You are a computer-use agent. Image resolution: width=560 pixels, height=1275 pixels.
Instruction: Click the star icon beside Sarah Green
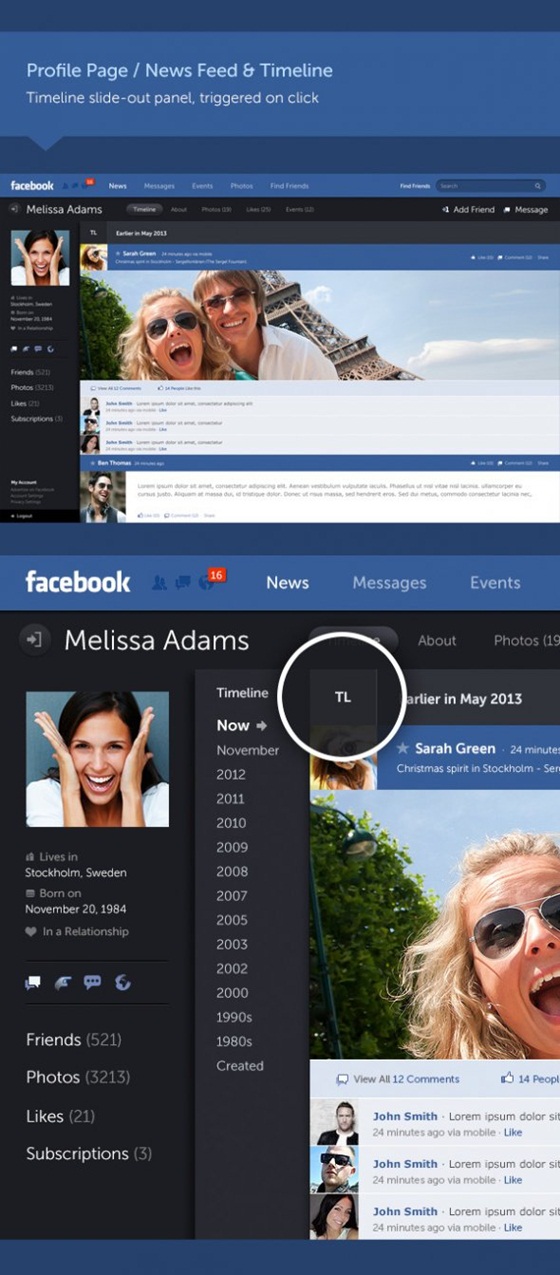[x=402, y=748]
